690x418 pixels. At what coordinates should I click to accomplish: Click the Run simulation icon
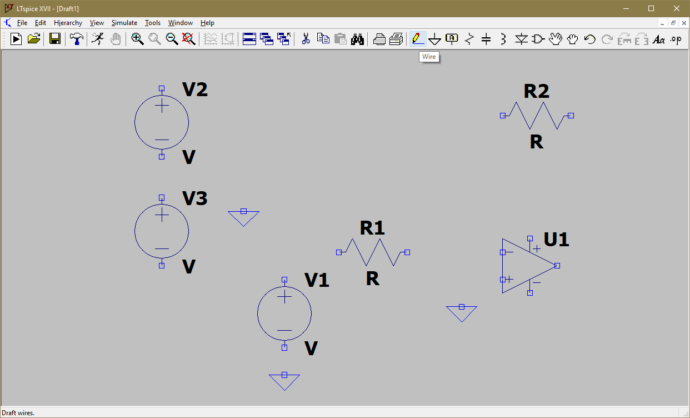97,39
